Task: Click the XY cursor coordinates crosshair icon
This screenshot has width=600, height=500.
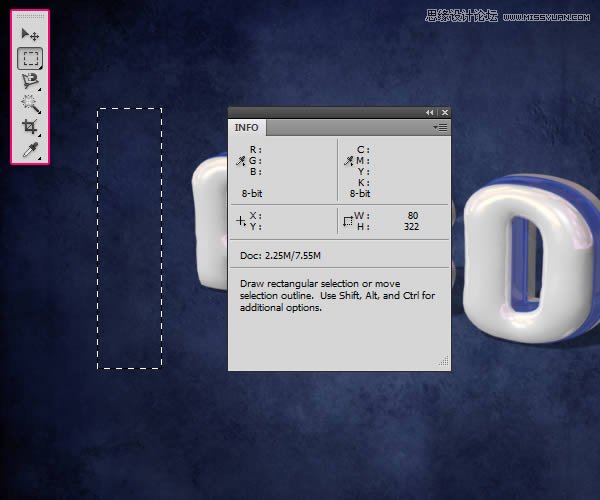Action: pos(241,221)
